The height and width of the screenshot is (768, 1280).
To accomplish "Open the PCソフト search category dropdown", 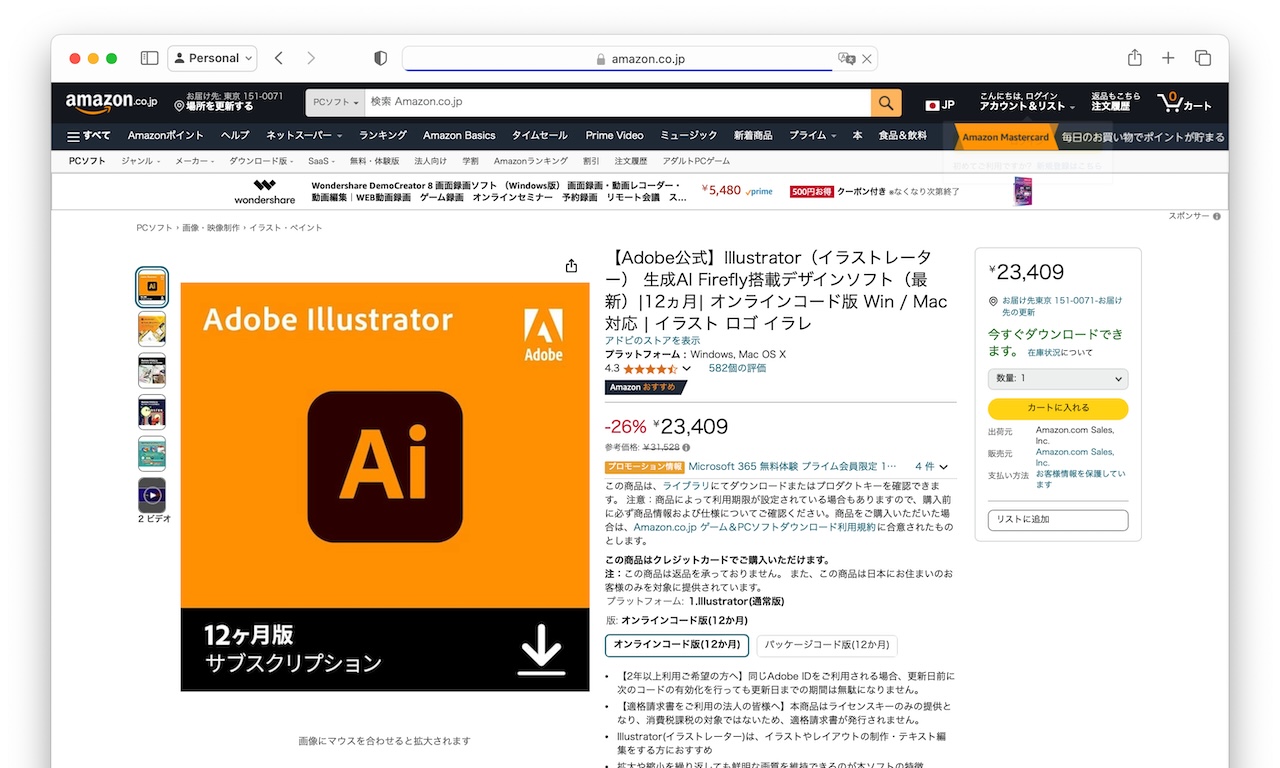I will point(335,102).
